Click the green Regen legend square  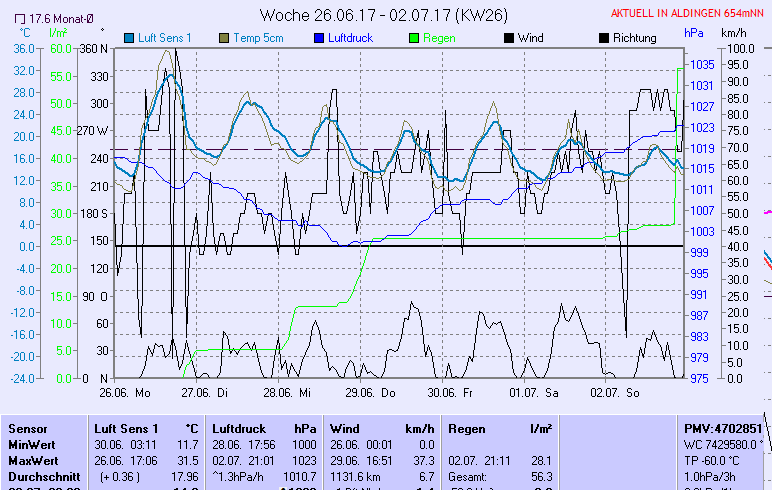pos(416,38)
